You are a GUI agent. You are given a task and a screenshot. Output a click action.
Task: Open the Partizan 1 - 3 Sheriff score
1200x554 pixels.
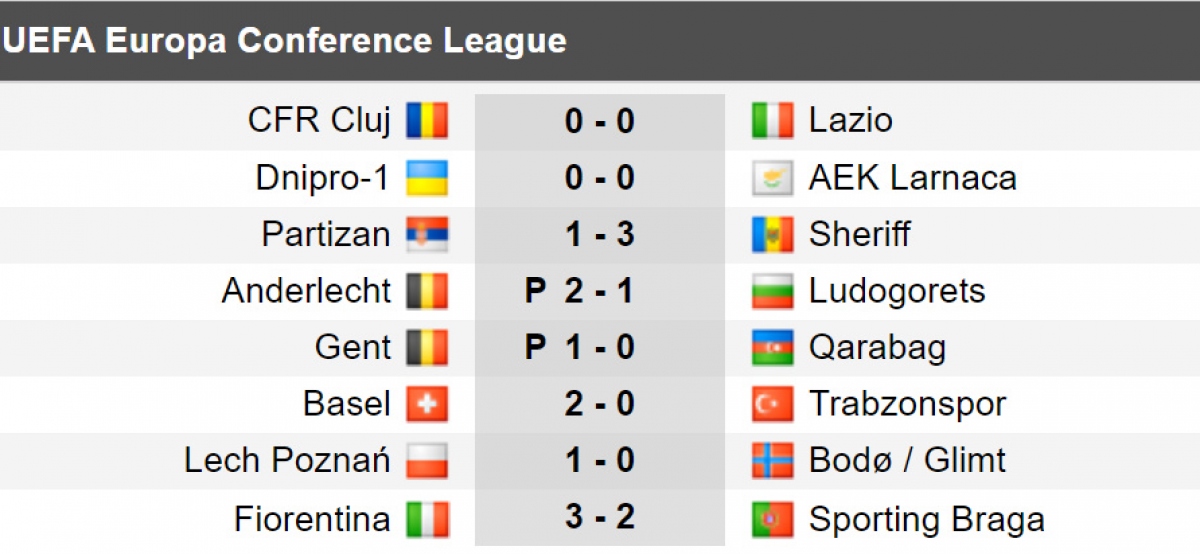(x=599, y=235)
